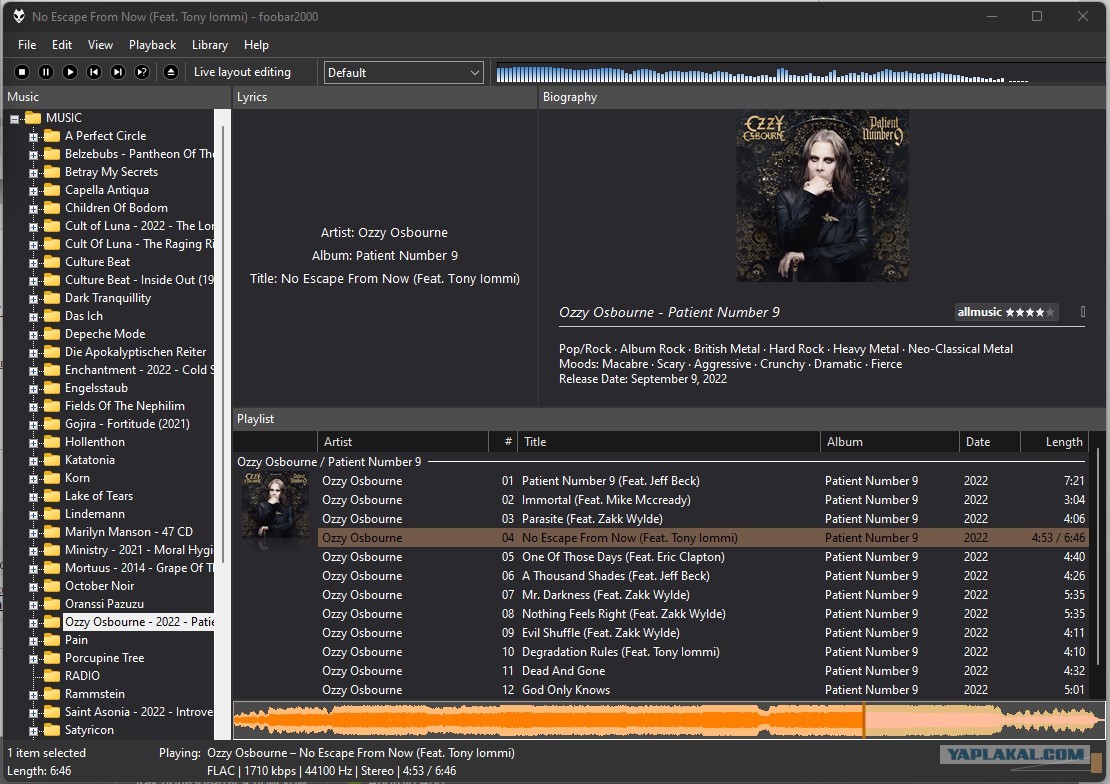Open the Default playback order dropdown

coord(404,73)
